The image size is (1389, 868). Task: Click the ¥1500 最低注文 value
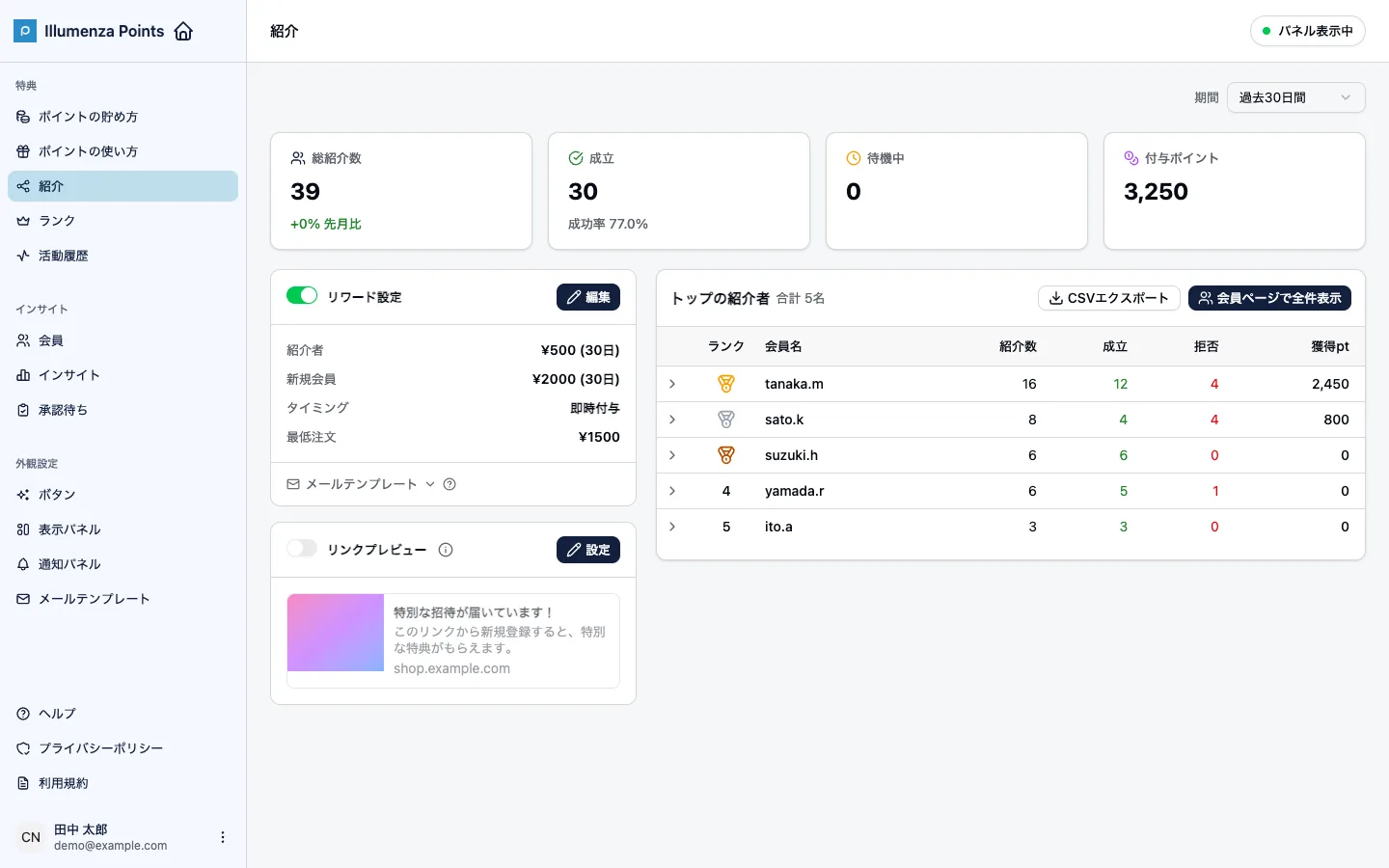[599, 437]
